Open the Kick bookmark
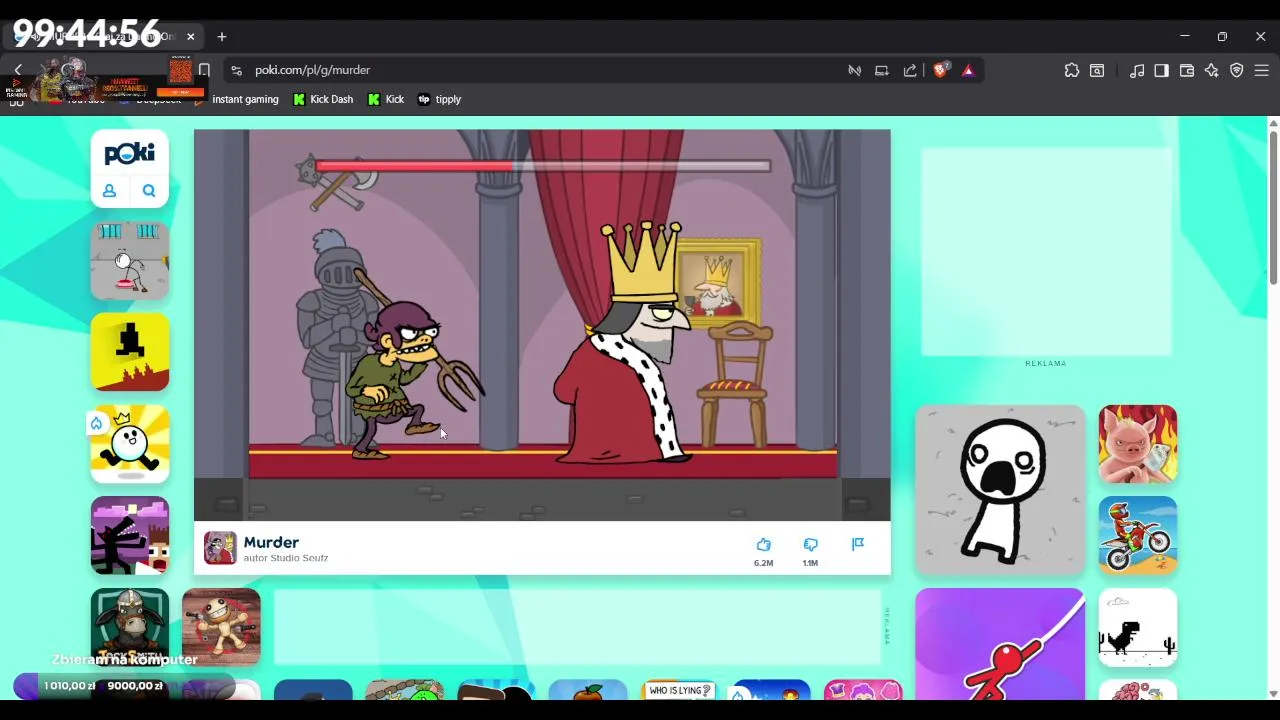 [386, 99]
